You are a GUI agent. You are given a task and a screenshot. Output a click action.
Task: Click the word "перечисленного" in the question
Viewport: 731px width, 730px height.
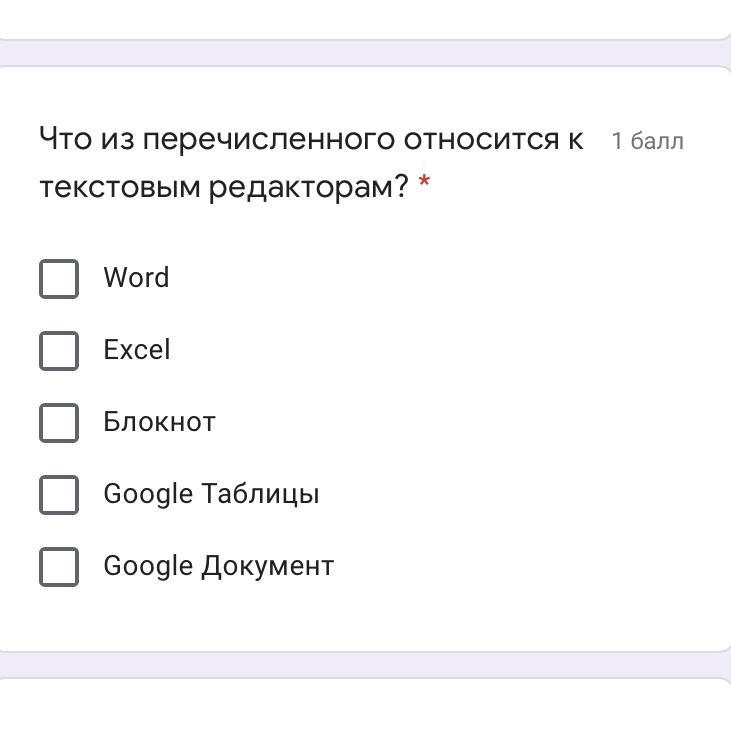pyautogui.click(x=269, y=139)
